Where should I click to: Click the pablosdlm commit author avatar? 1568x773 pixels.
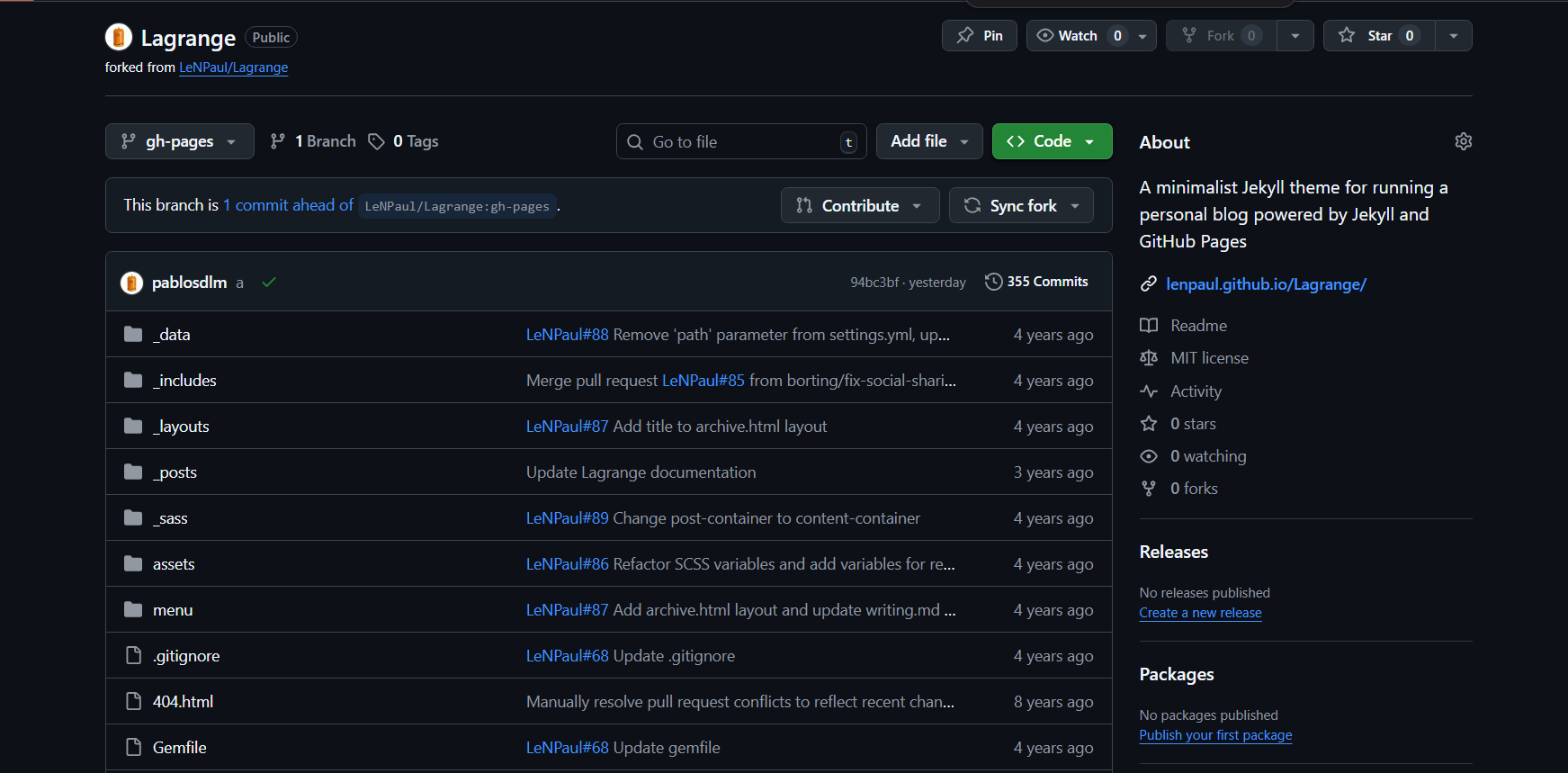tap(132, 283)
